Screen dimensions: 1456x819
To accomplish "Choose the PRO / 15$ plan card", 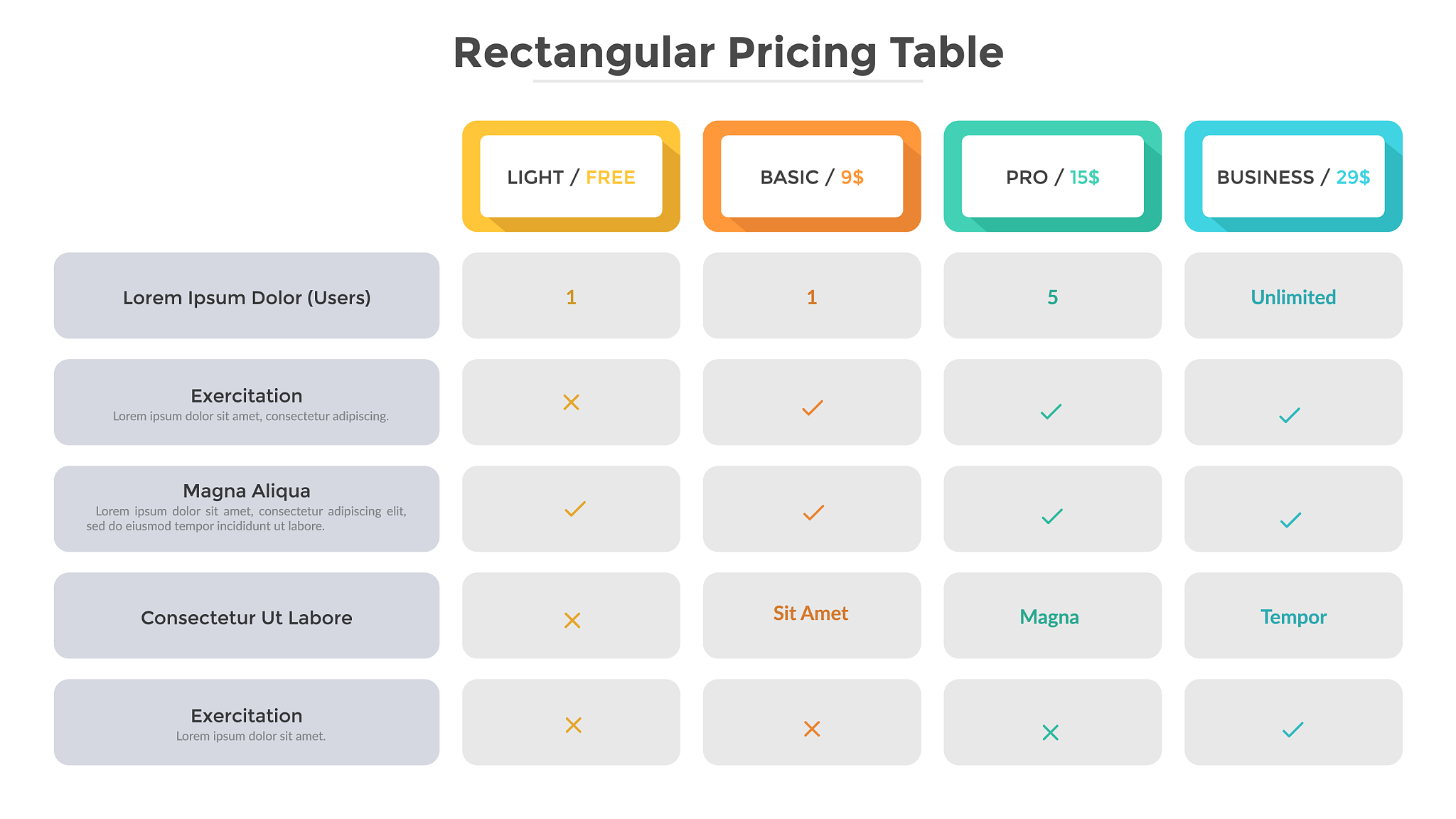I will tap(1052, 176).
